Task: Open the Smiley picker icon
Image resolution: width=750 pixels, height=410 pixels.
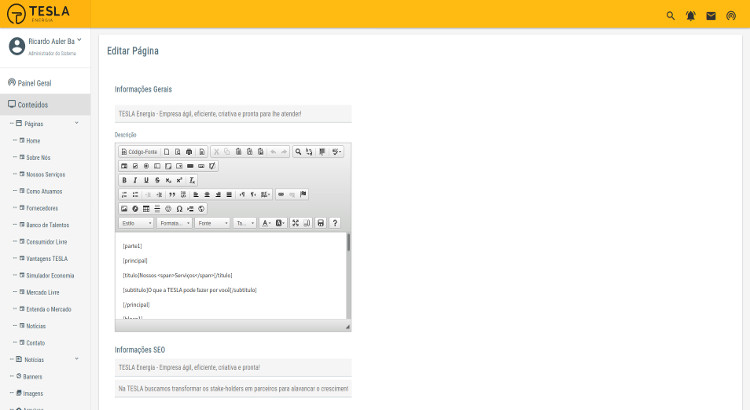Action: click(x=168, y=209)
